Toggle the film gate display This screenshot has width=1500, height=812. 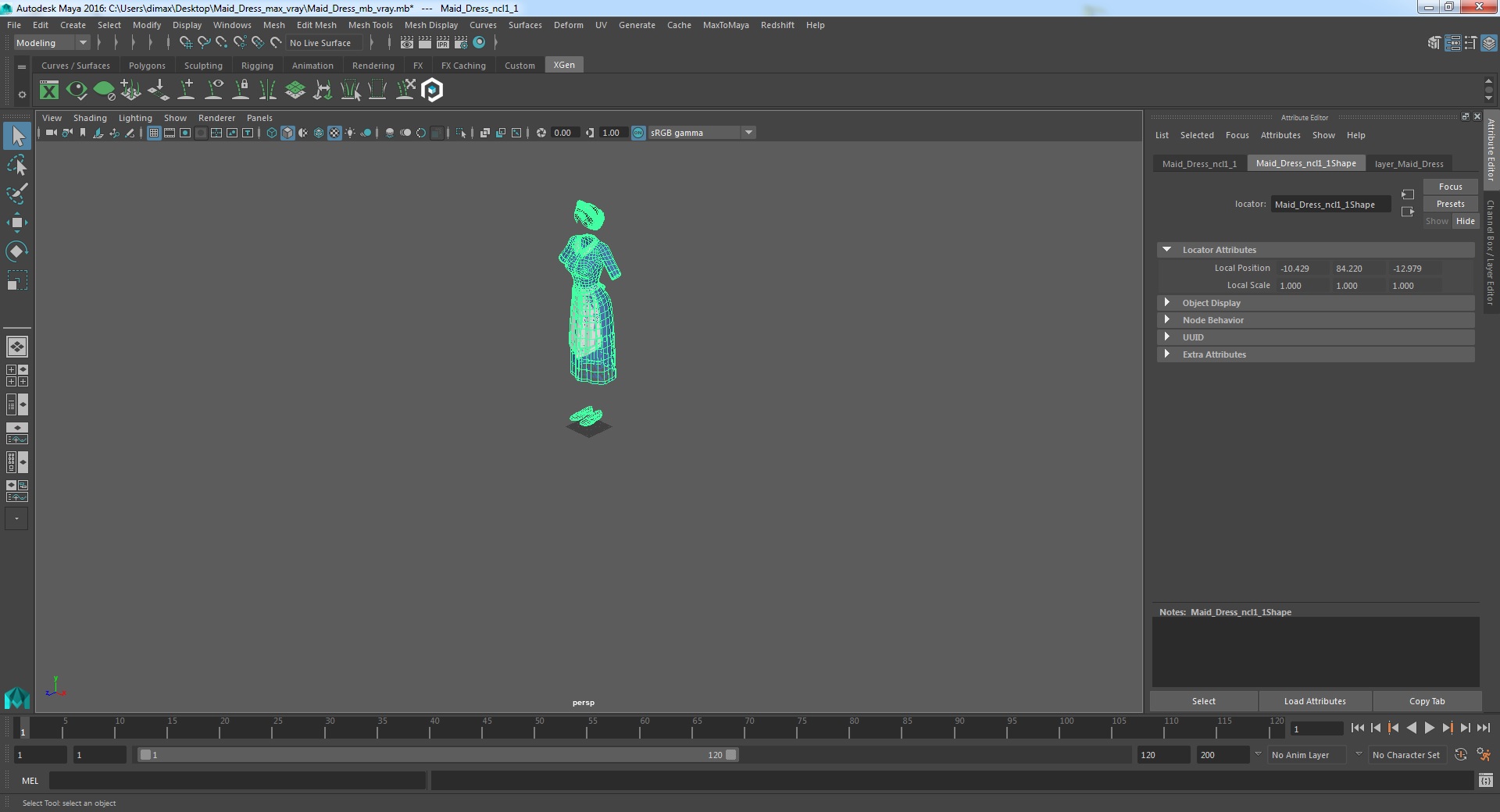click(x=170, y=133)
